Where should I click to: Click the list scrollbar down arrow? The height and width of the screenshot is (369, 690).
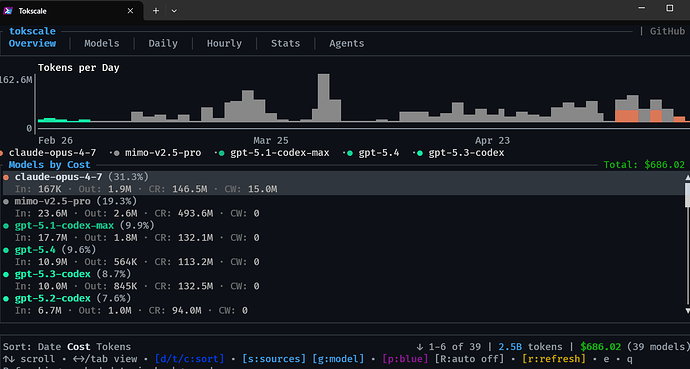pos(687,311)
